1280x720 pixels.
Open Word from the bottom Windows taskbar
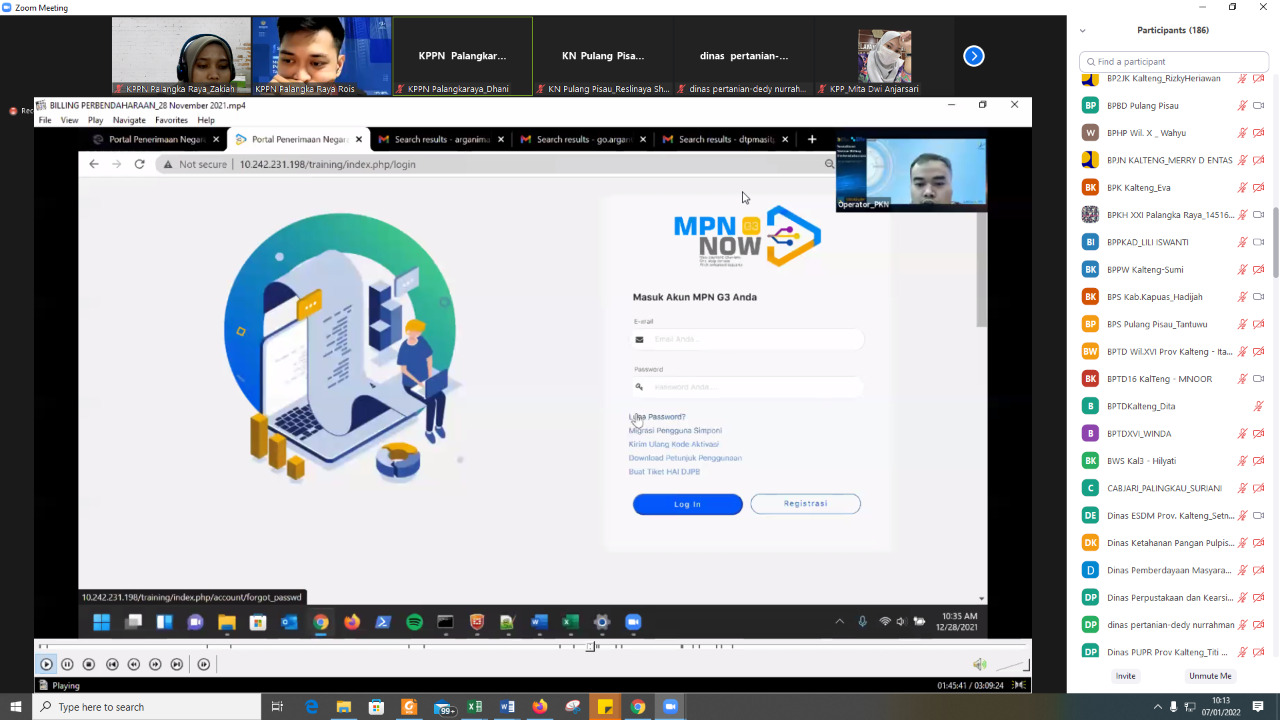pos(507,707)
